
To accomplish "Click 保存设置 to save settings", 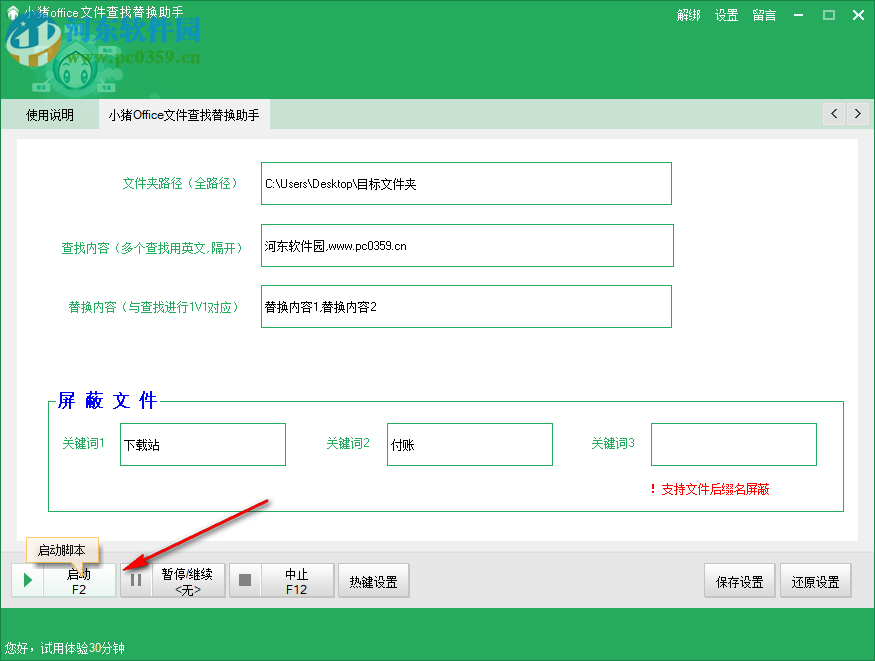I will pyautogui.click(x=739, y=580).
